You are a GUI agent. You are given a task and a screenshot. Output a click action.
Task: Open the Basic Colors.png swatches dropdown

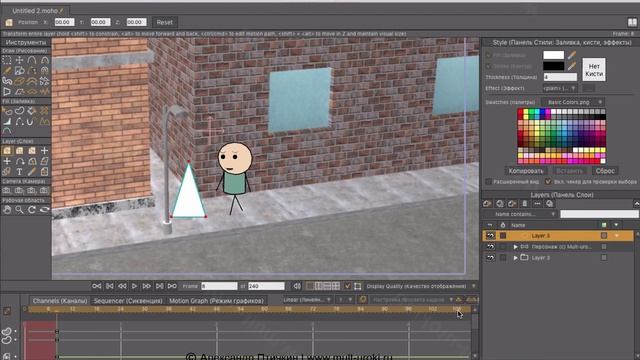[573, 102]
